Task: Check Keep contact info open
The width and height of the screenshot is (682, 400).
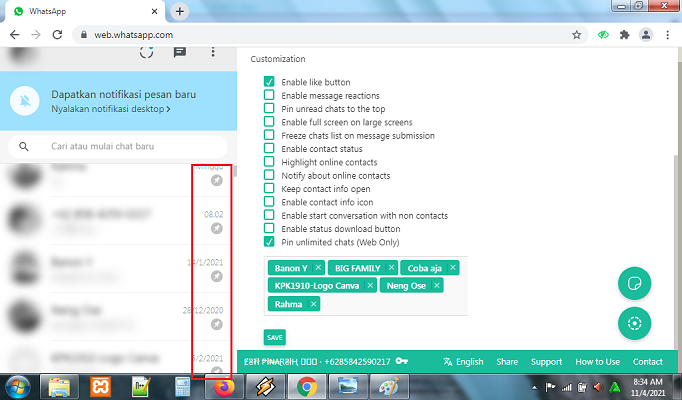Action: [269, 188]
